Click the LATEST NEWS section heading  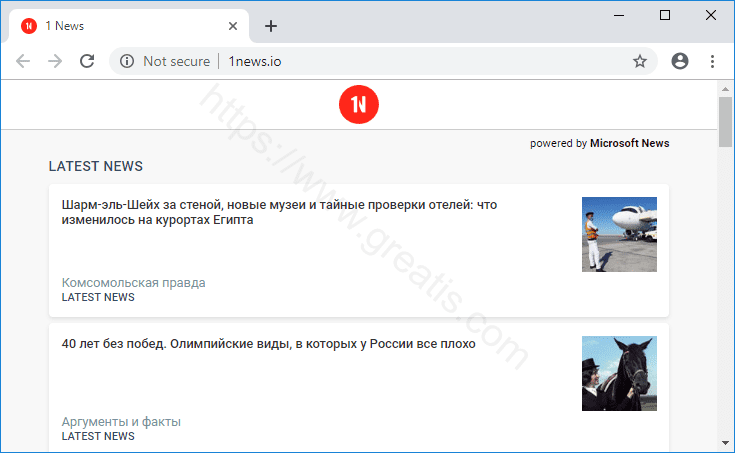96,166
